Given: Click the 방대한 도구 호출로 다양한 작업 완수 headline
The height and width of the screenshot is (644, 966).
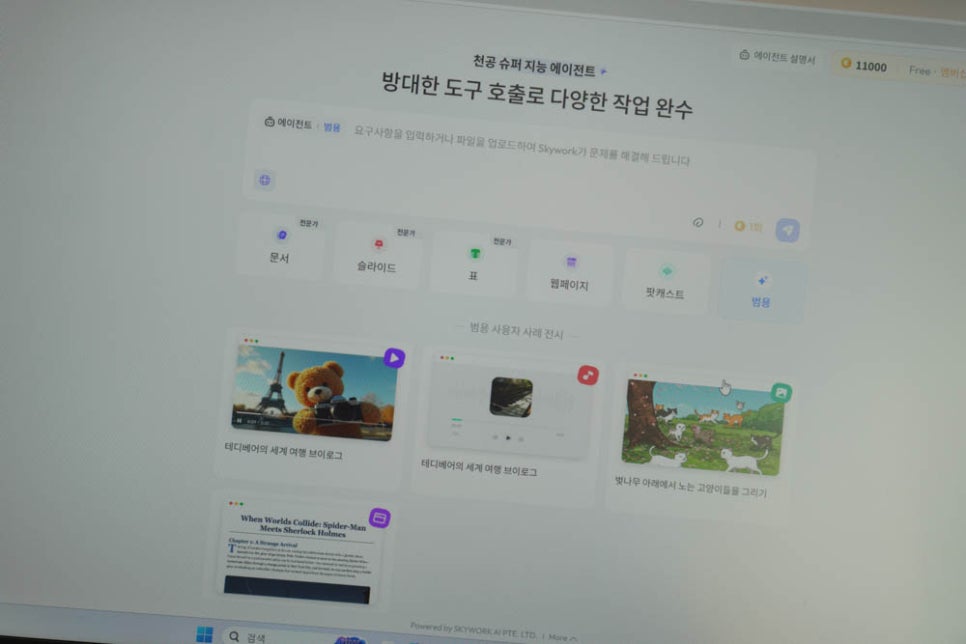Looking at the screenshot, I should [x=537, y=95].
